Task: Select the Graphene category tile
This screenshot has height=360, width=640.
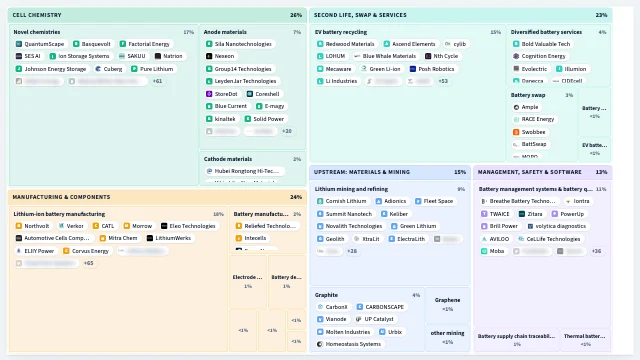Action: [x=447, y=304]
